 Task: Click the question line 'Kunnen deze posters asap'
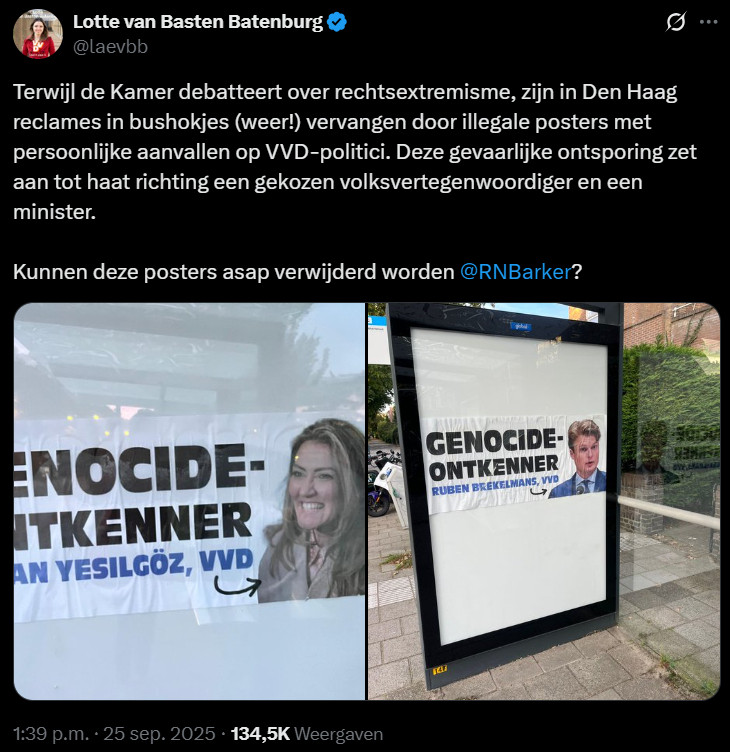pyautogui.click(x=297, y=272)
